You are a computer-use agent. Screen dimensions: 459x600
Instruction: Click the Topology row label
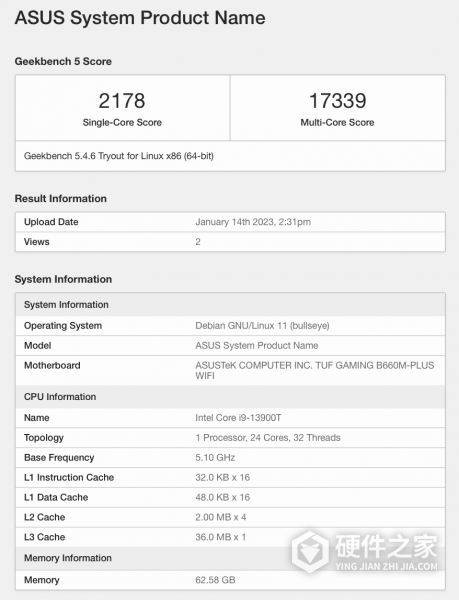(x=44, y=438)
